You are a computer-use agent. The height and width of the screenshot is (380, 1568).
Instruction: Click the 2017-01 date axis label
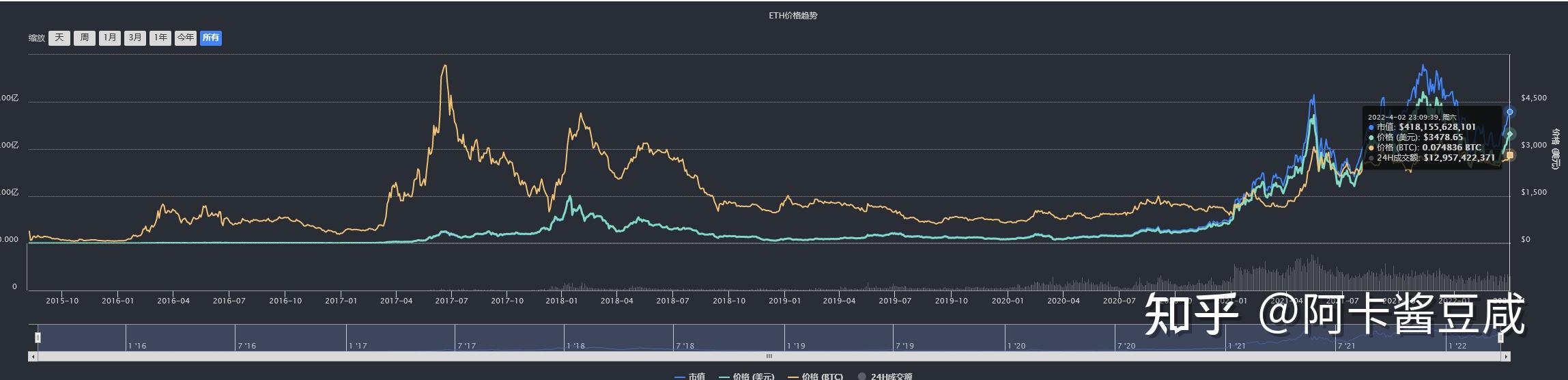click(x=341, y=301)
